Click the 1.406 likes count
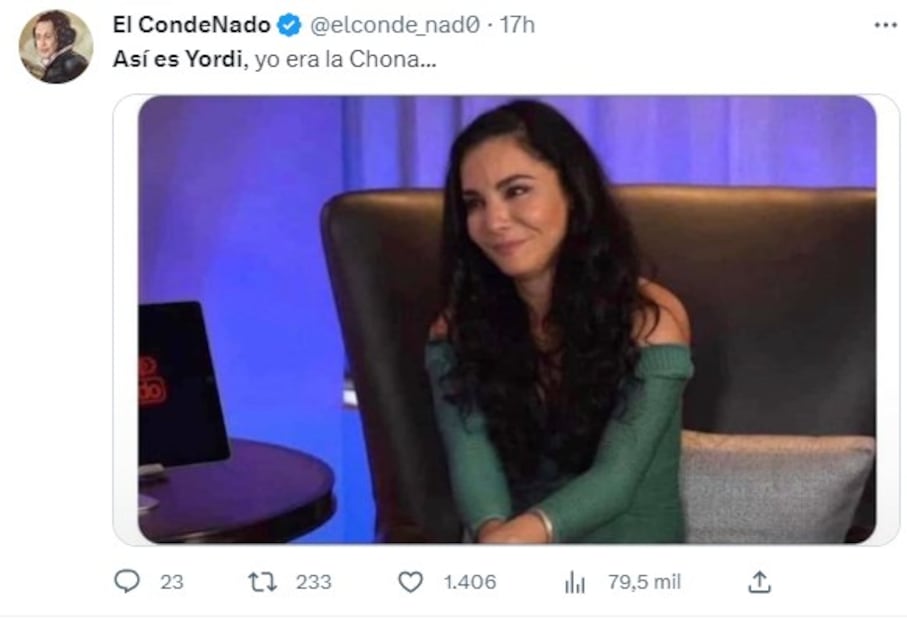 point(470,582)
